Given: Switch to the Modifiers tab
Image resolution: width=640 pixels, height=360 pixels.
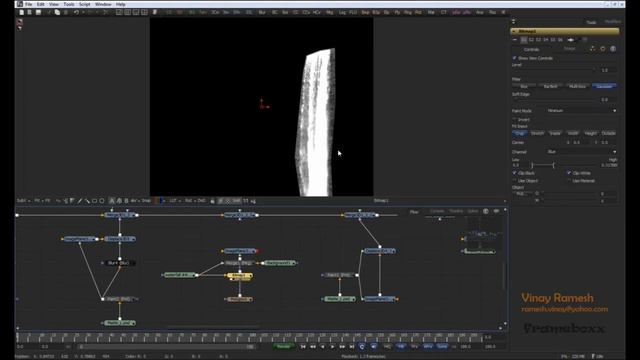Looking at the screenshot, I should tap(612, 22).
